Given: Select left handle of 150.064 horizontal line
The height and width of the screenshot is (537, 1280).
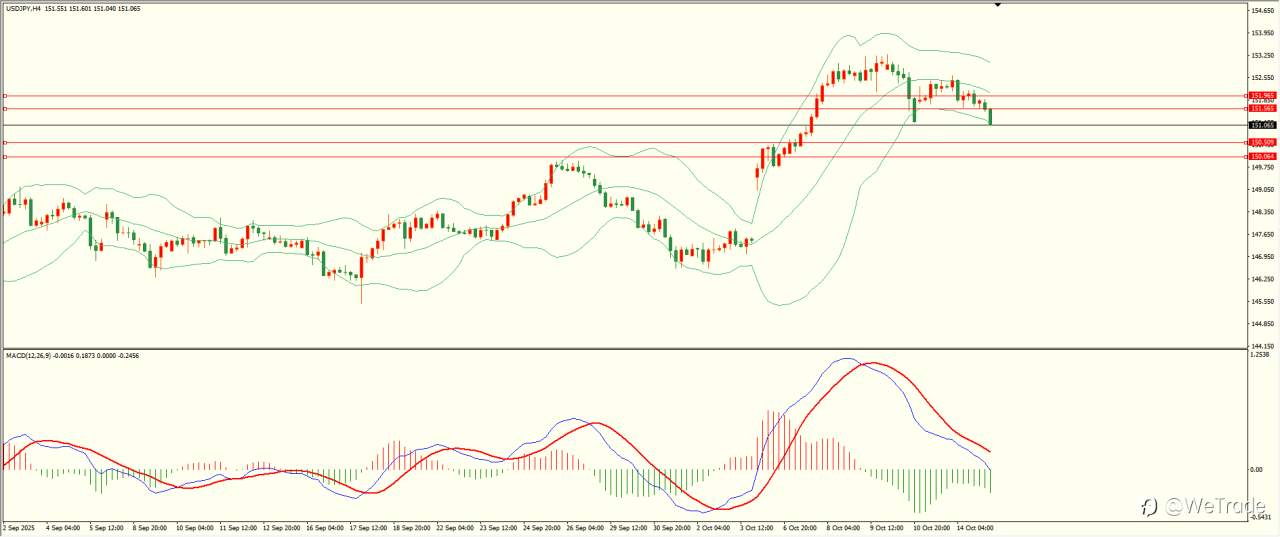Looking at the screenshot, I should [x=6, y=157].
